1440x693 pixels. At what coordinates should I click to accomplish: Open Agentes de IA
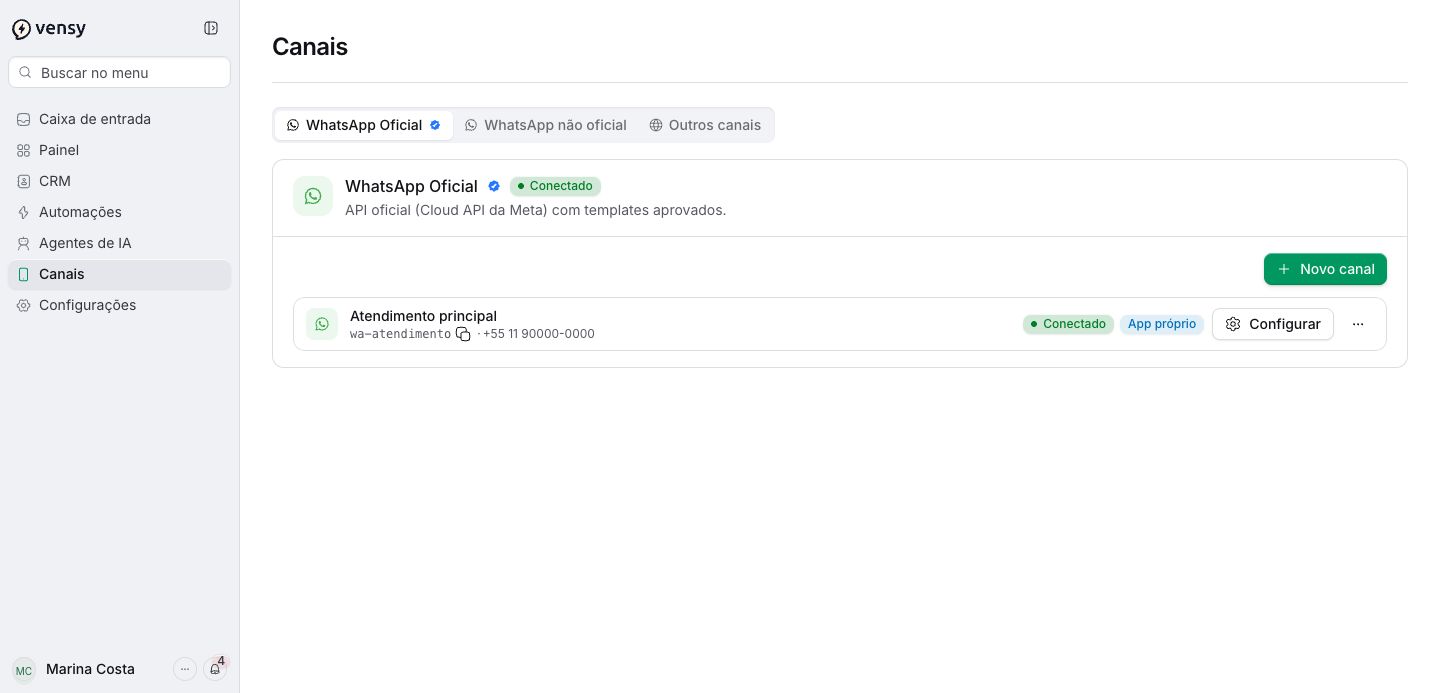[x=120, y=243]
